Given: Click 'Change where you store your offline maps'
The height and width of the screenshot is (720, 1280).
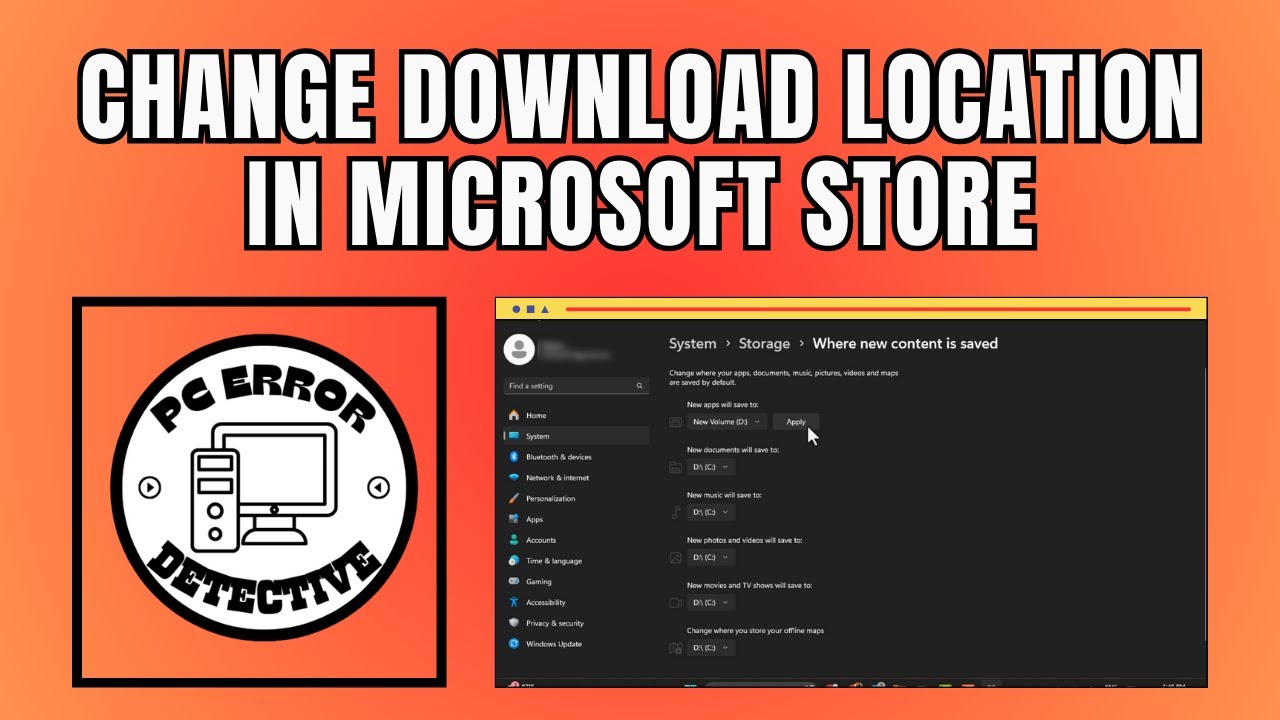Looking at the screenshot, I should click(x=755, y=631).
